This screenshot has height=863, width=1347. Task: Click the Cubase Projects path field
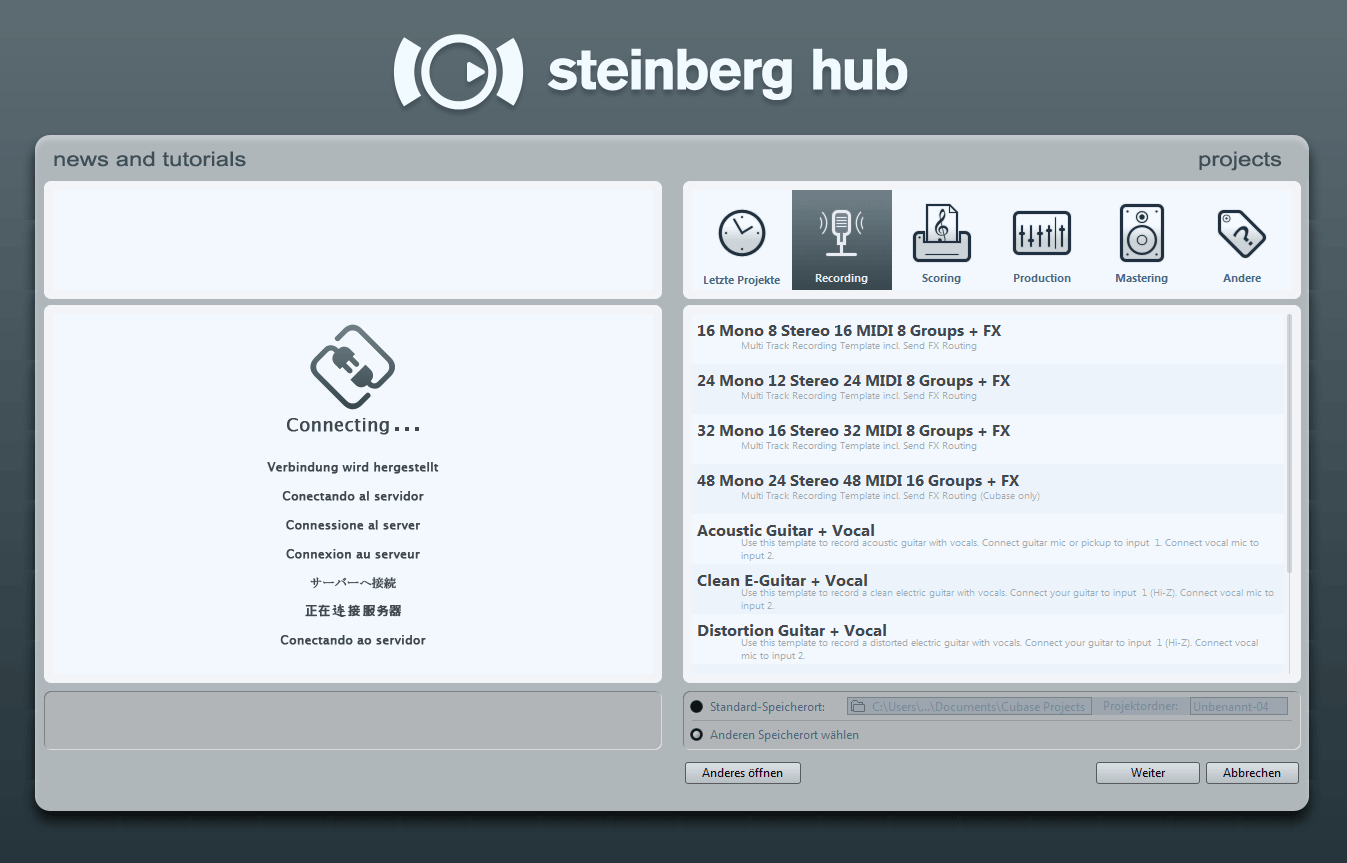point(969,706)
